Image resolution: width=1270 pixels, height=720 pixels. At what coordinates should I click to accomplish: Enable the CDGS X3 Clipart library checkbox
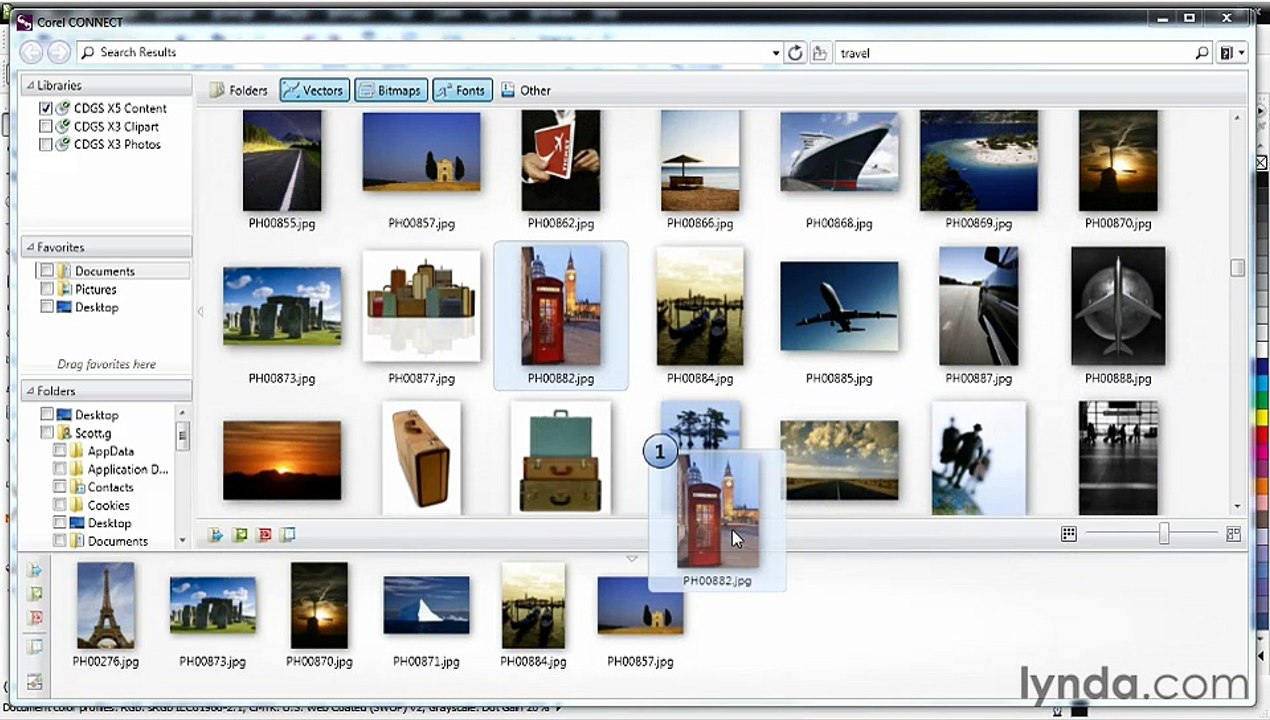tap(46, 127)
